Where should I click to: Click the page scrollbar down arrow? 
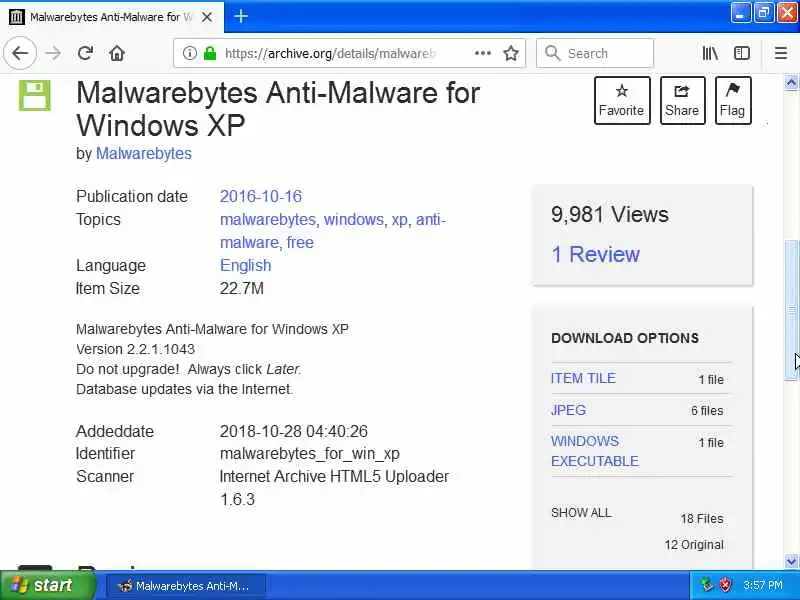coord(791,561)
